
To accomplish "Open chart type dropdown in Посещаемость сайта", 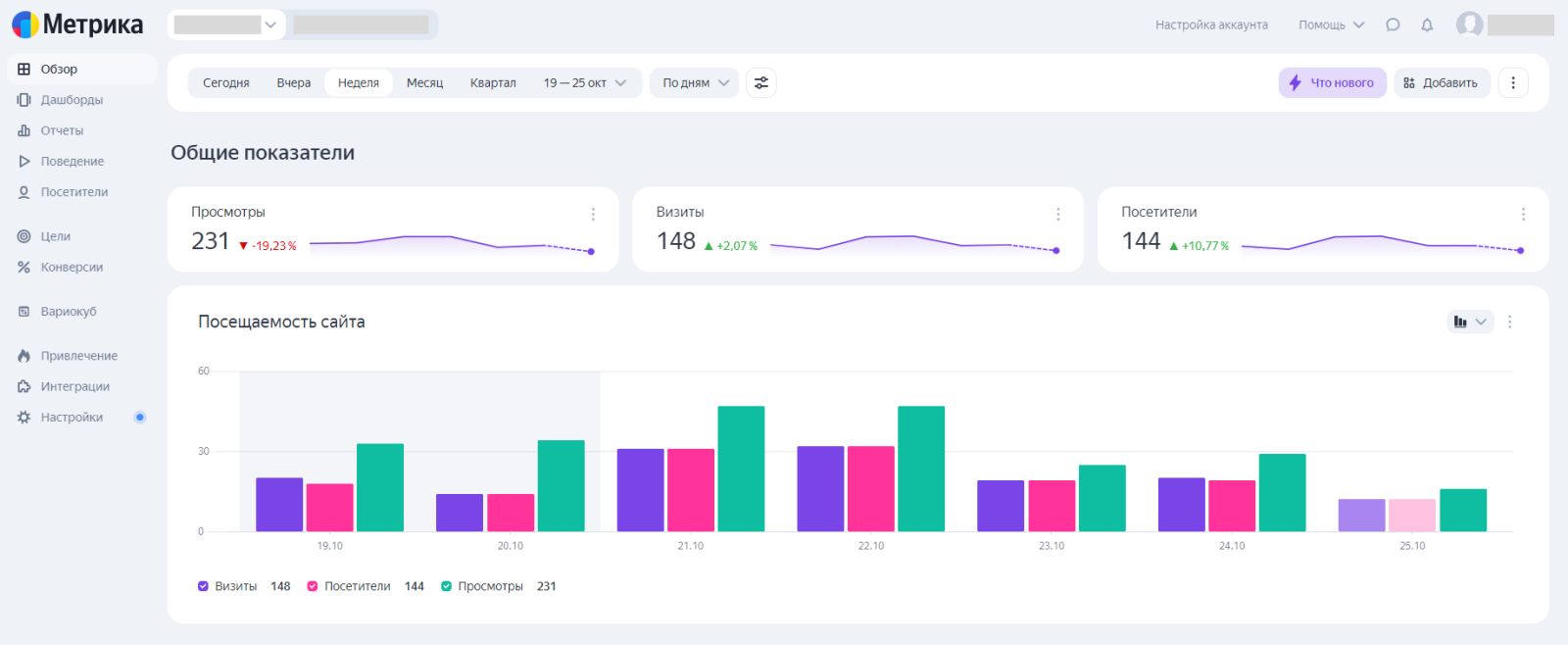I will (1470, 322).
